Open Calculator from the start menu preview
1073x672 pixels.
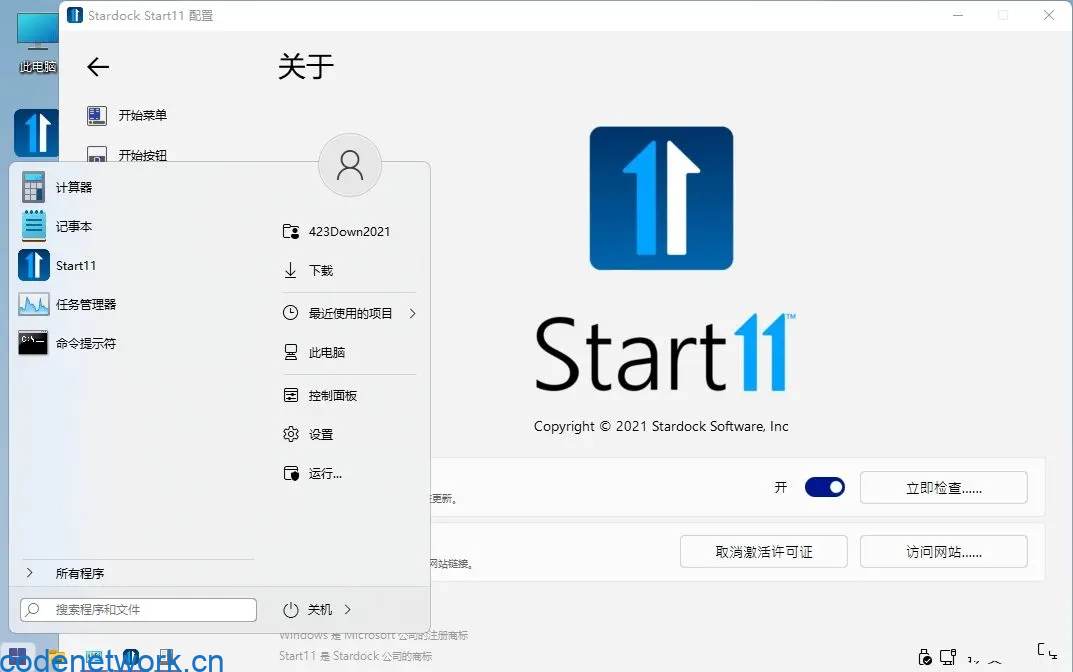coord(75,185)
